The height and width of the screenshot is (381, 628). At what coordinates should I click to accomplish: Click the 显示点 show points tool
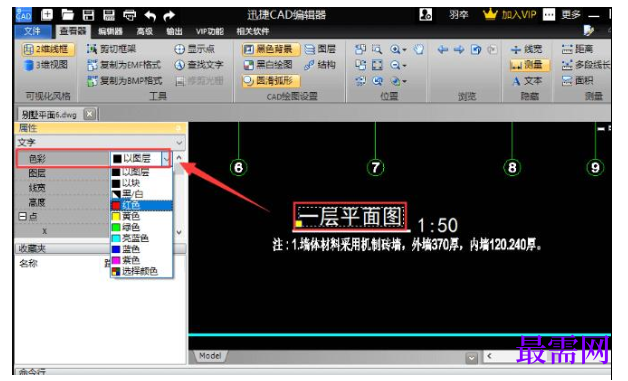point(195,49)
